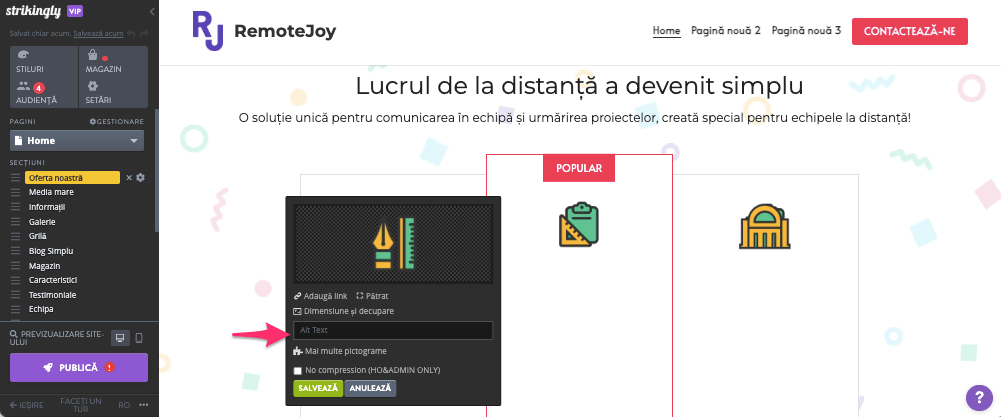The image size is (1001, 417).
Task: Click the redo arrow icon
Action: [144, 33]
